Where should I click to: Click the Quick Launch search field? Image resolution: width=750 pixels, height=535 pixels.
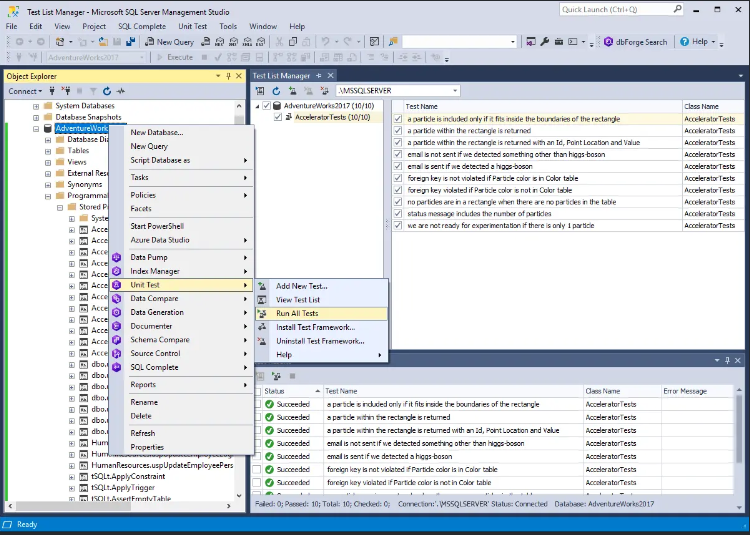621,9
